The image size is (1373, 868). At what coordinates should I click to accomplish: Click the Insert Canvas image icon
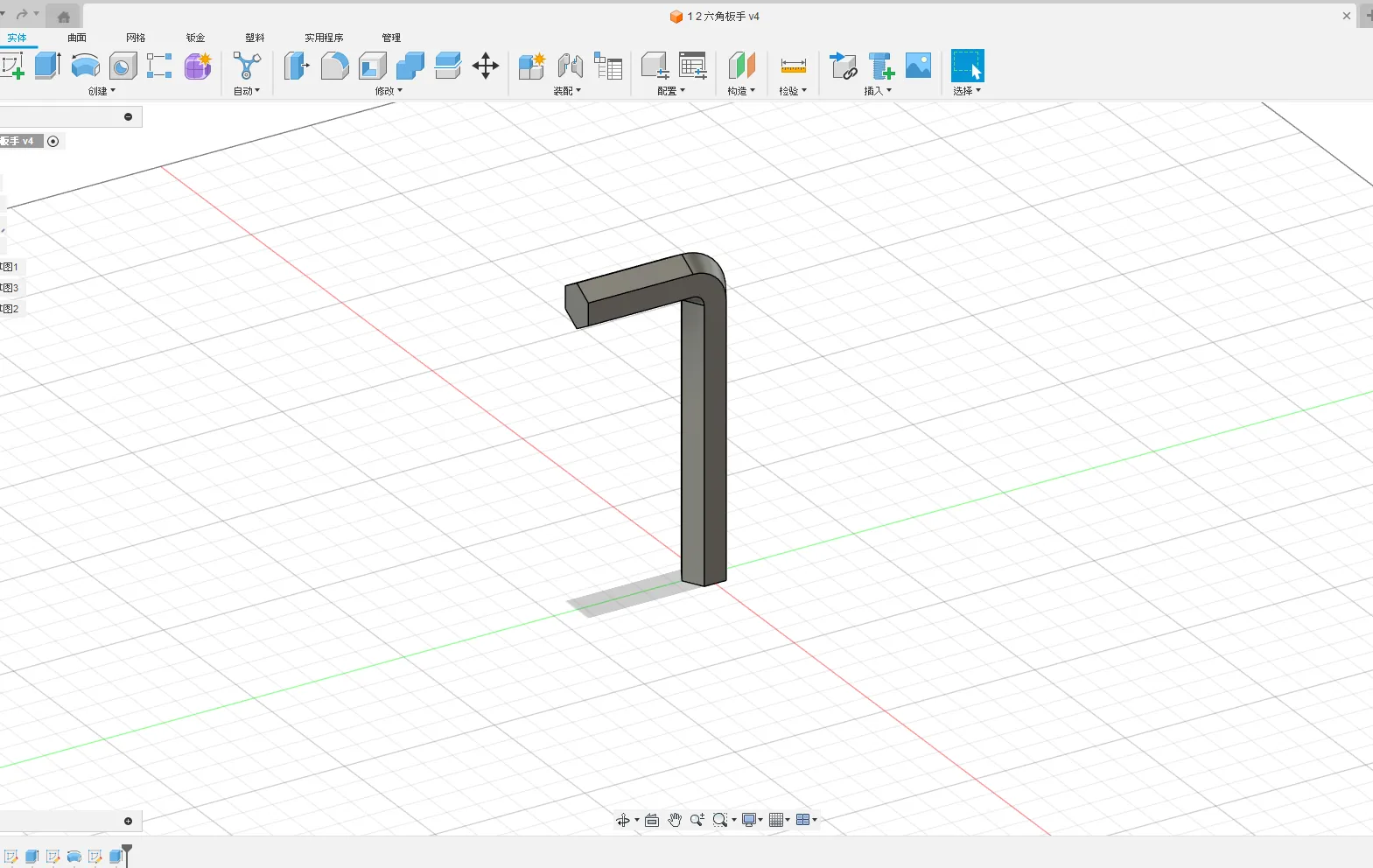[918, 66]
